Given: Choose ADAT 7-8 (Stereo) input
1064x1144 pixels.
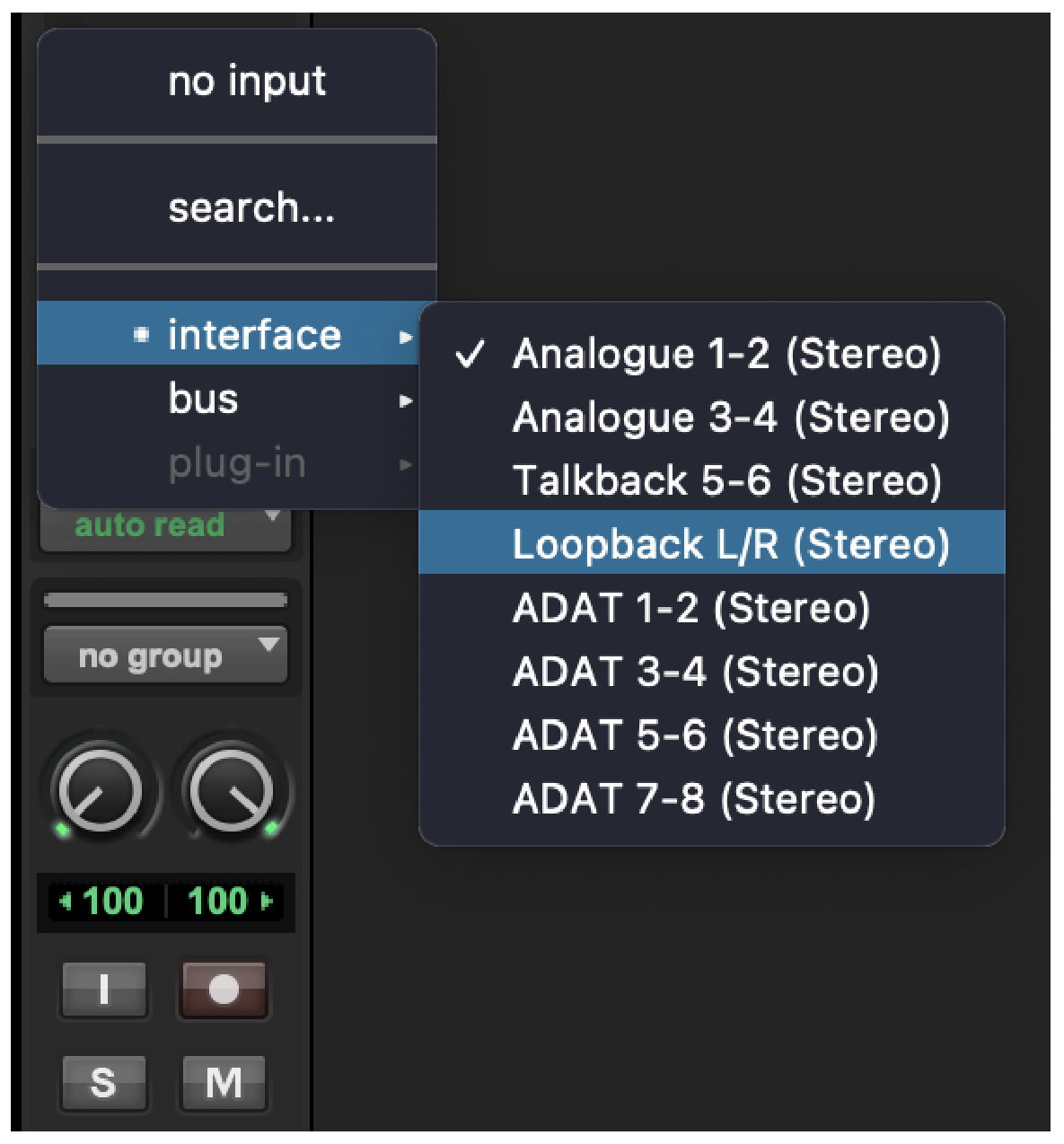Looking at the screenshot, I should 711,799.
